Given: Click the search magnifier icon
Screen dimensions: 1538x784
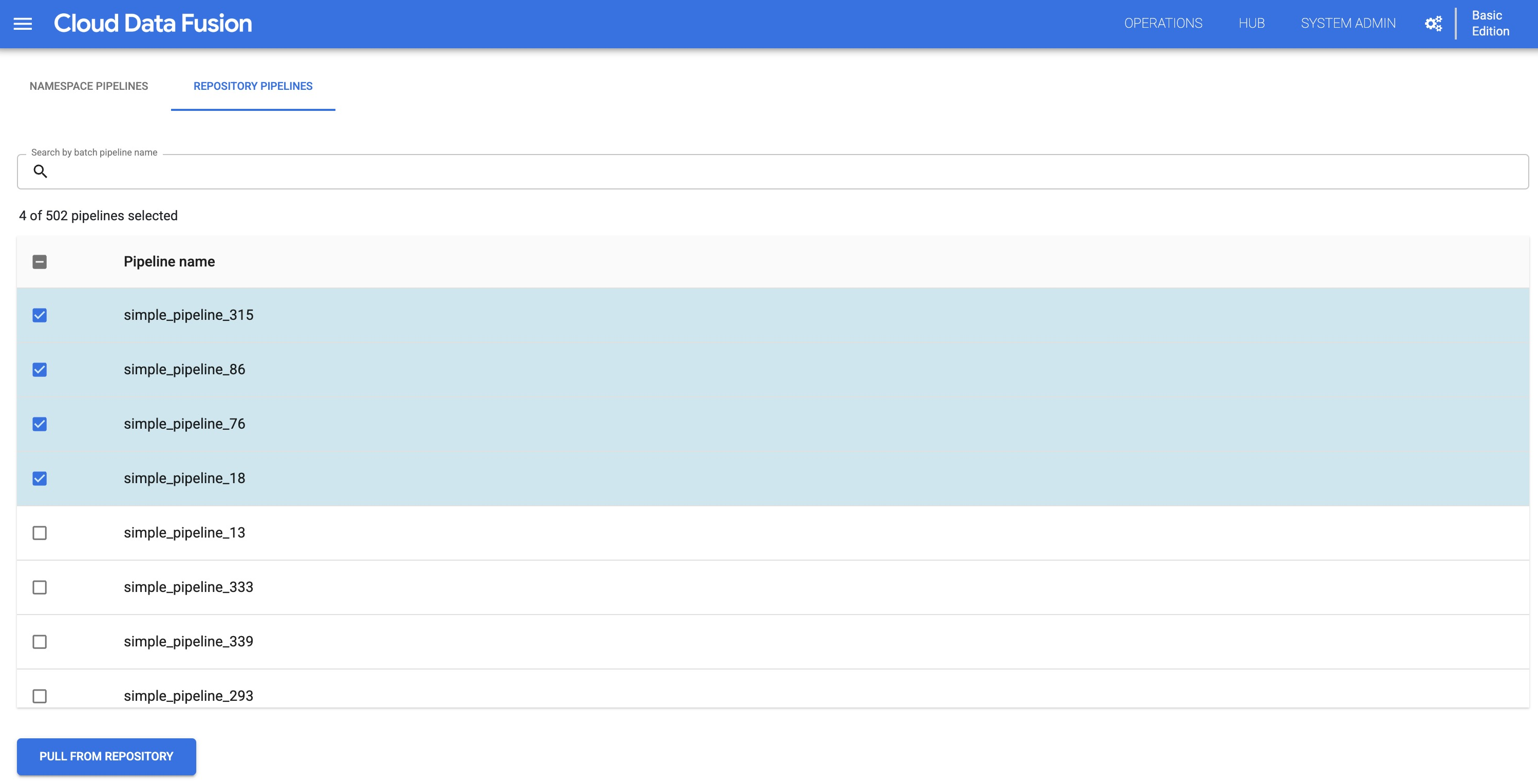Looking at the screenshot, I should coord(40,170).
